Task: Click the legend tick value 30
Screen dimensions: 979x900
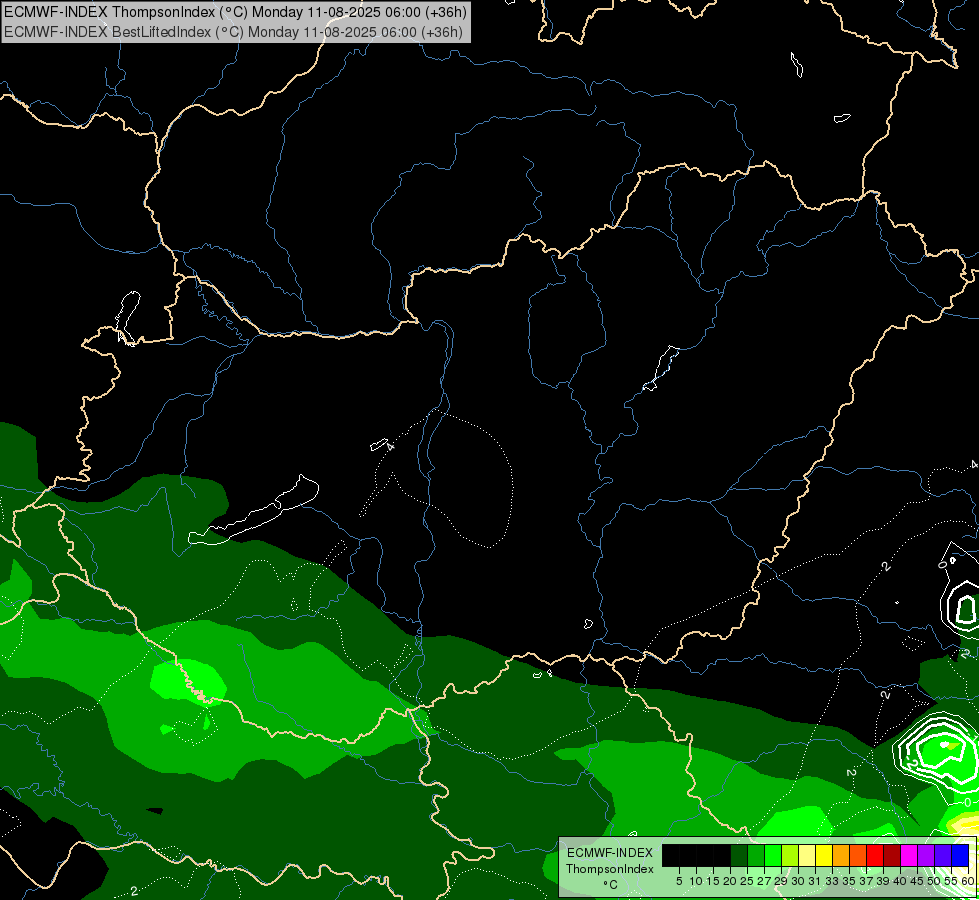Action: (798, 881)
